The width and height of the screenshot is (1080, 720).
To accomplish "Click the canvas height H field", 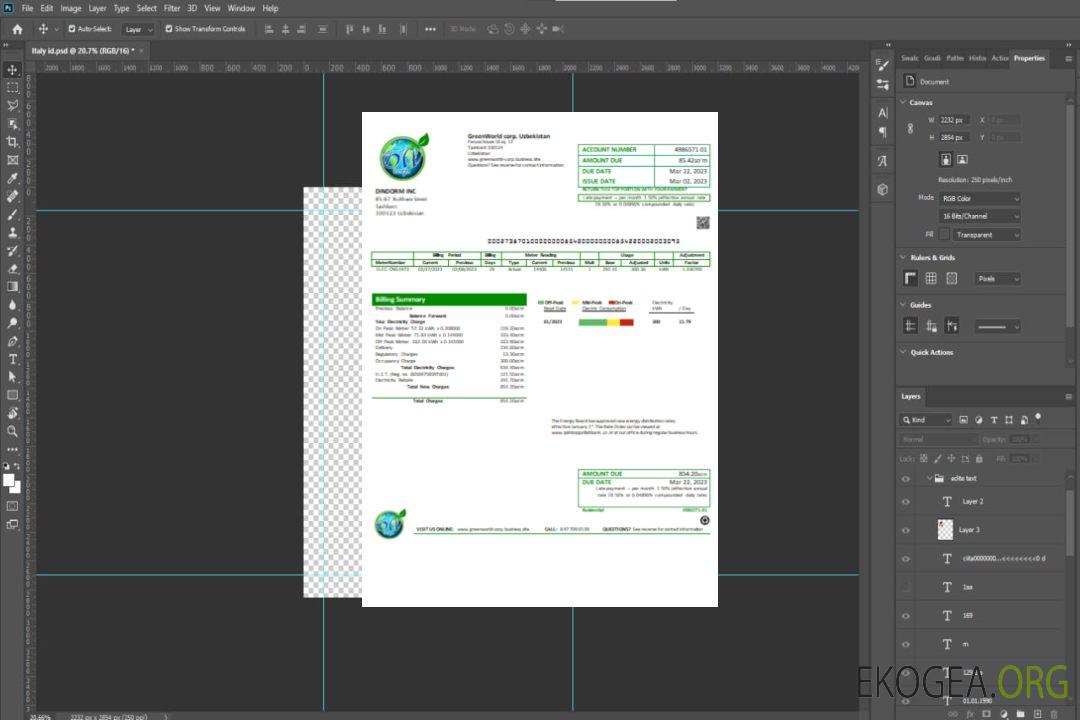I will tap(955, 138).
